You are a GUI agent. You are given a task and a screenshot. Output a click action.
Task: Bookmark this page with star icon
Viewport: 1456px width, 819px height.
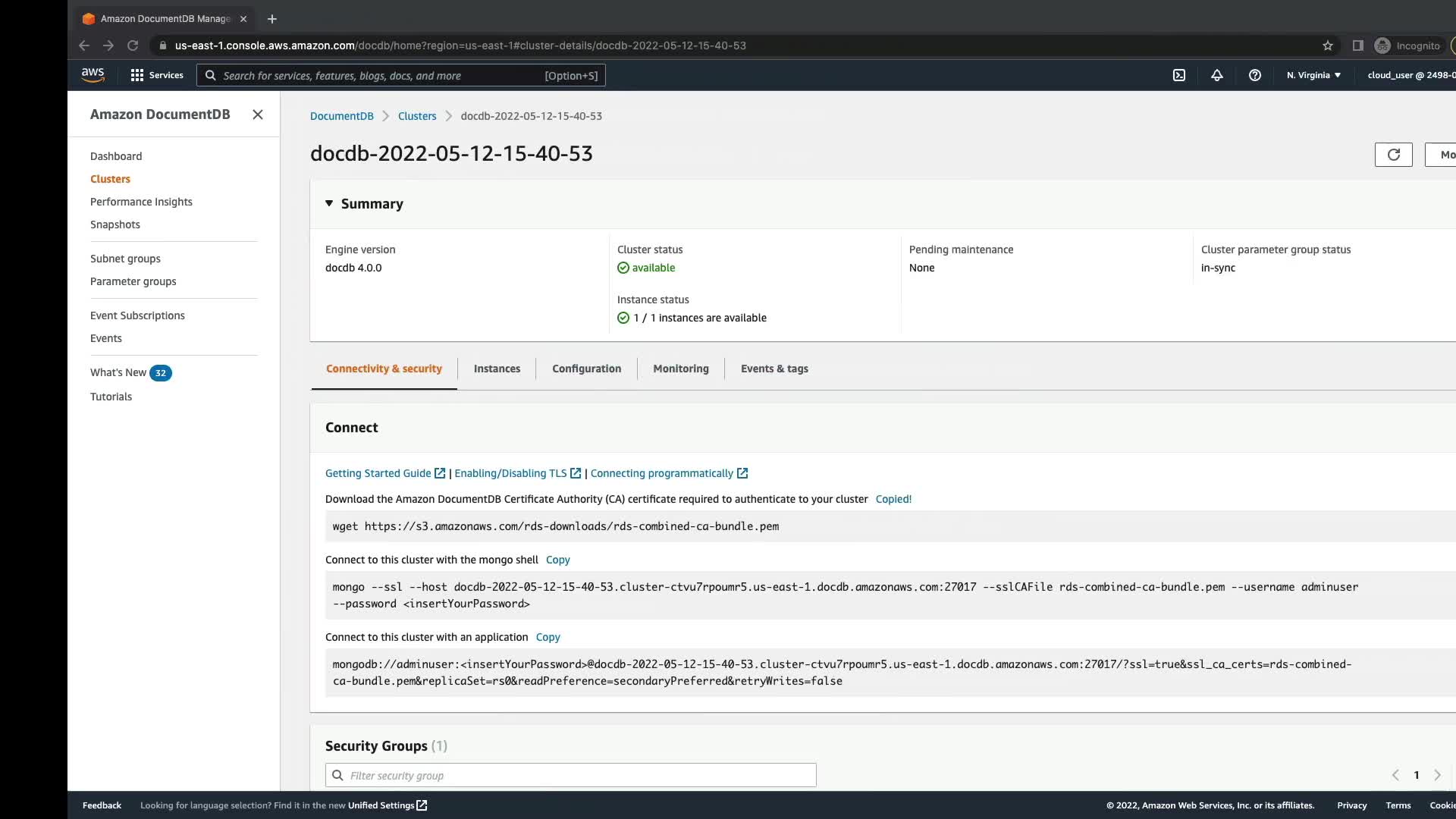1328,45
